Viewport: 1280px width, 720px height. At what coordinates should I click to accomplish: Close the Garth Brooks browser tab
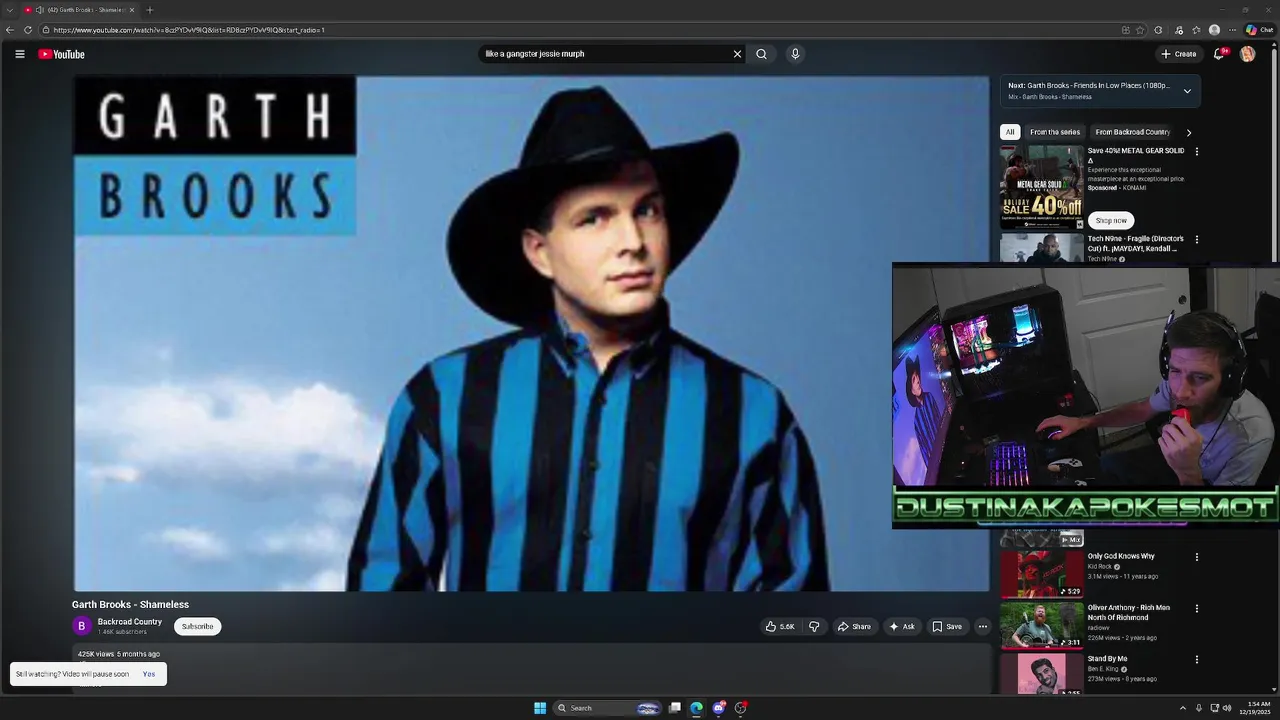click(x=132, y=10)
